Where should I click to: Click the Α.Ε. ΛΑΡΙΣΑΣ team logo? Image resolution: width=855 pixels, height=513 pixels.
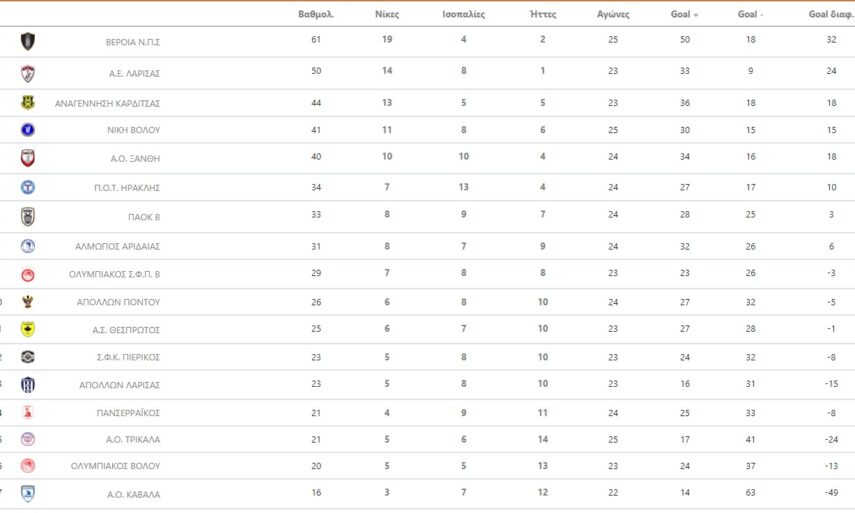coord(28,73)
